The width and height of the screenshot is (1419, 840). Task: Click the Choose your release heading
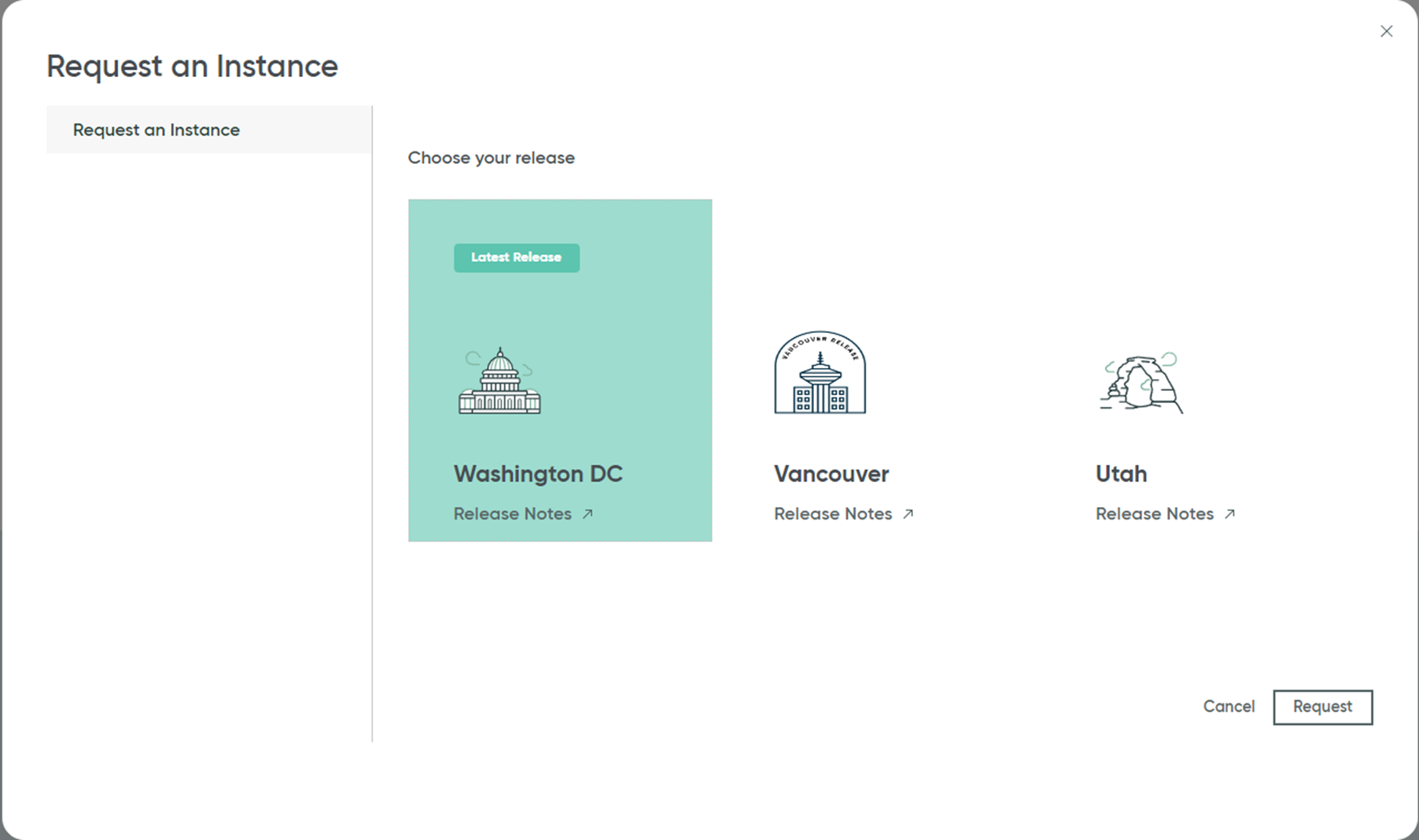tap(491, 159)
